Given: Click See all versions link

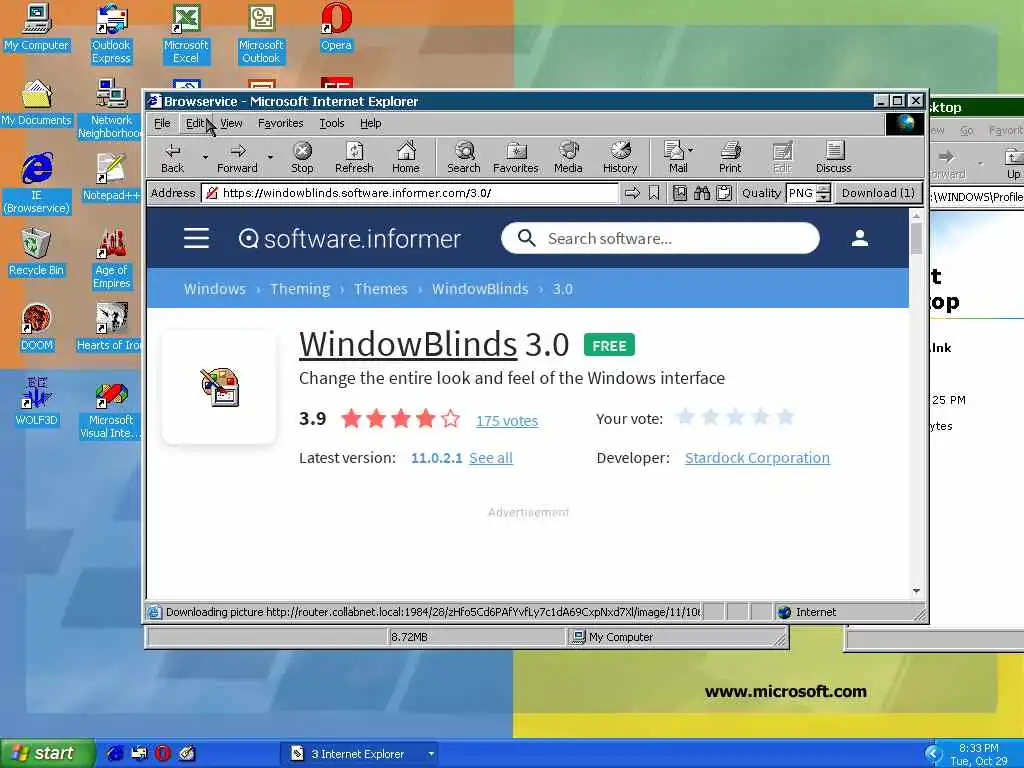Looking at the screenshot, I should pos(491,458).
